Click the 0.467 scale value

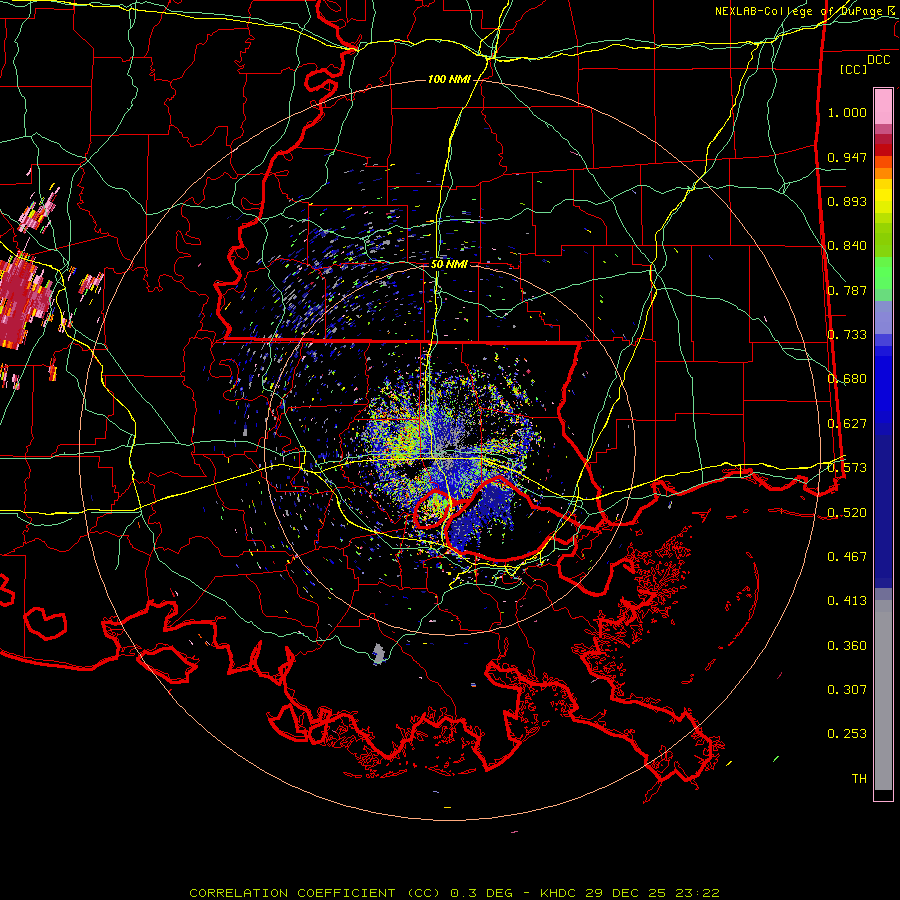pyautogui.click(x=847, y=557)
